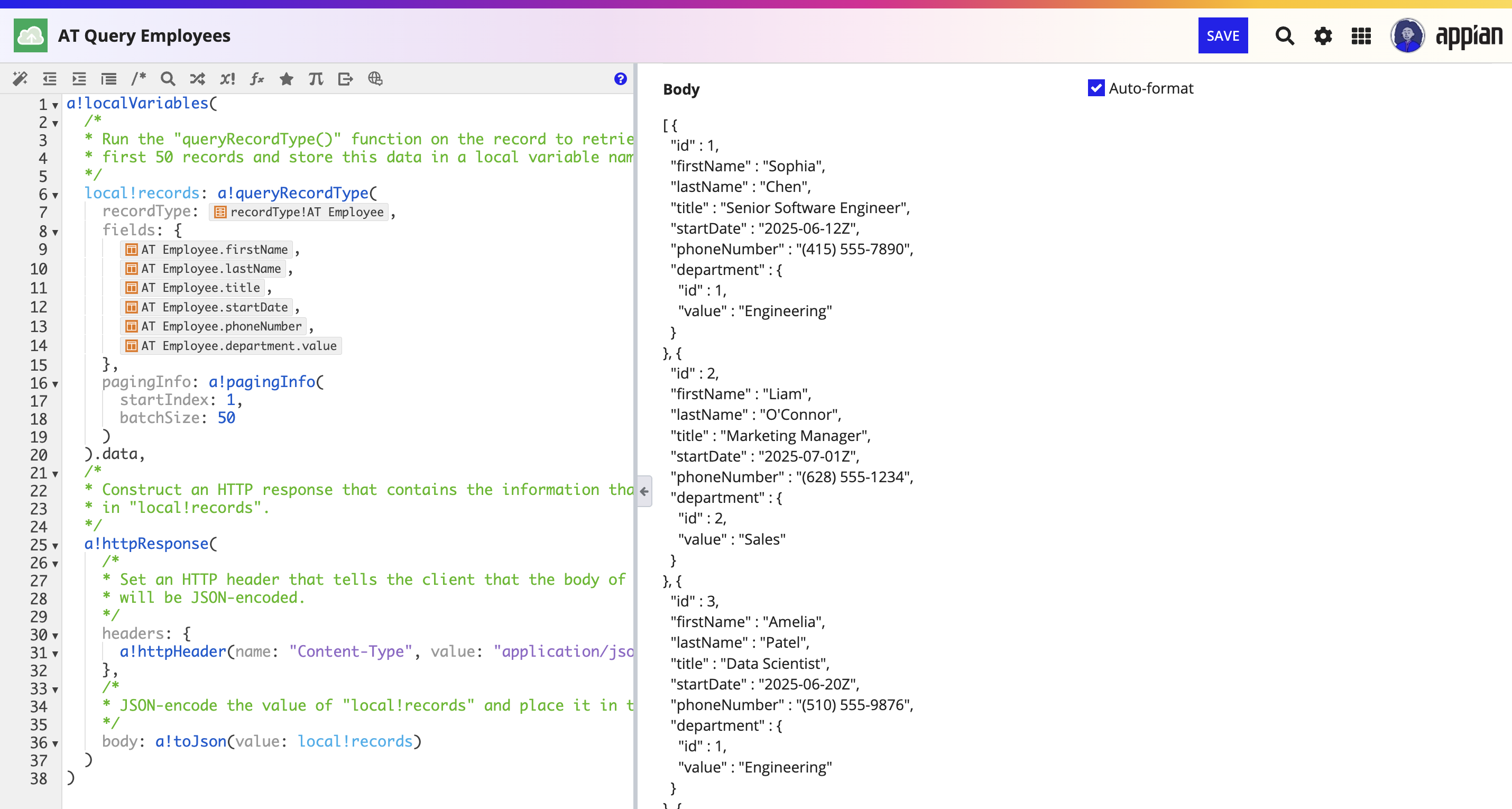Click "title" : "Marketing Manager" line
Viewport: 1512px width, 809px height.
tap(771, 436)
